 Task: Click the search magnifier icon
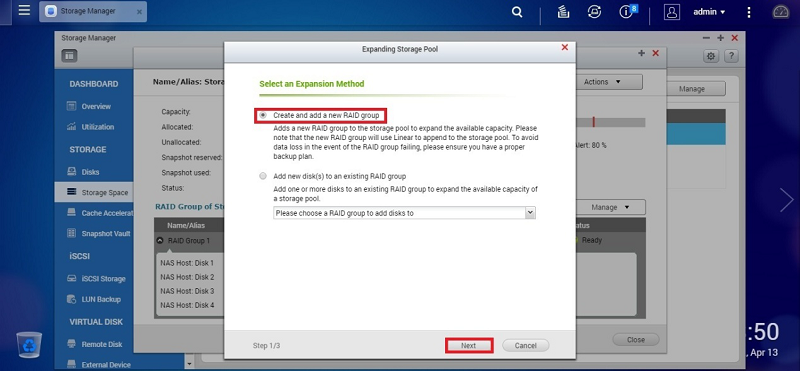517,12
